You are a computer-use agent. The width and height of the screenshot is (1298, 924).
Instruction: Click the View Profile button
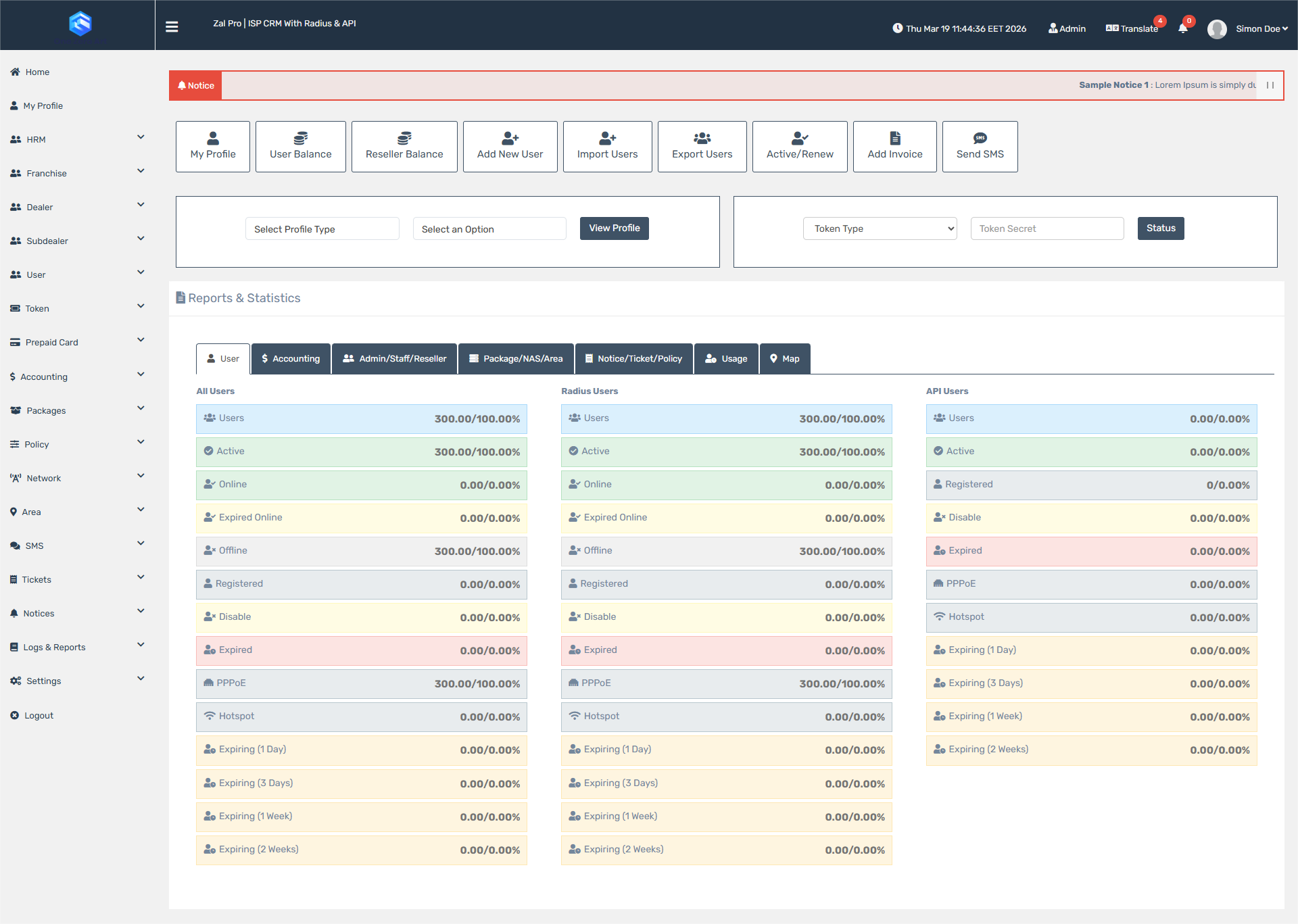point(613,228)
